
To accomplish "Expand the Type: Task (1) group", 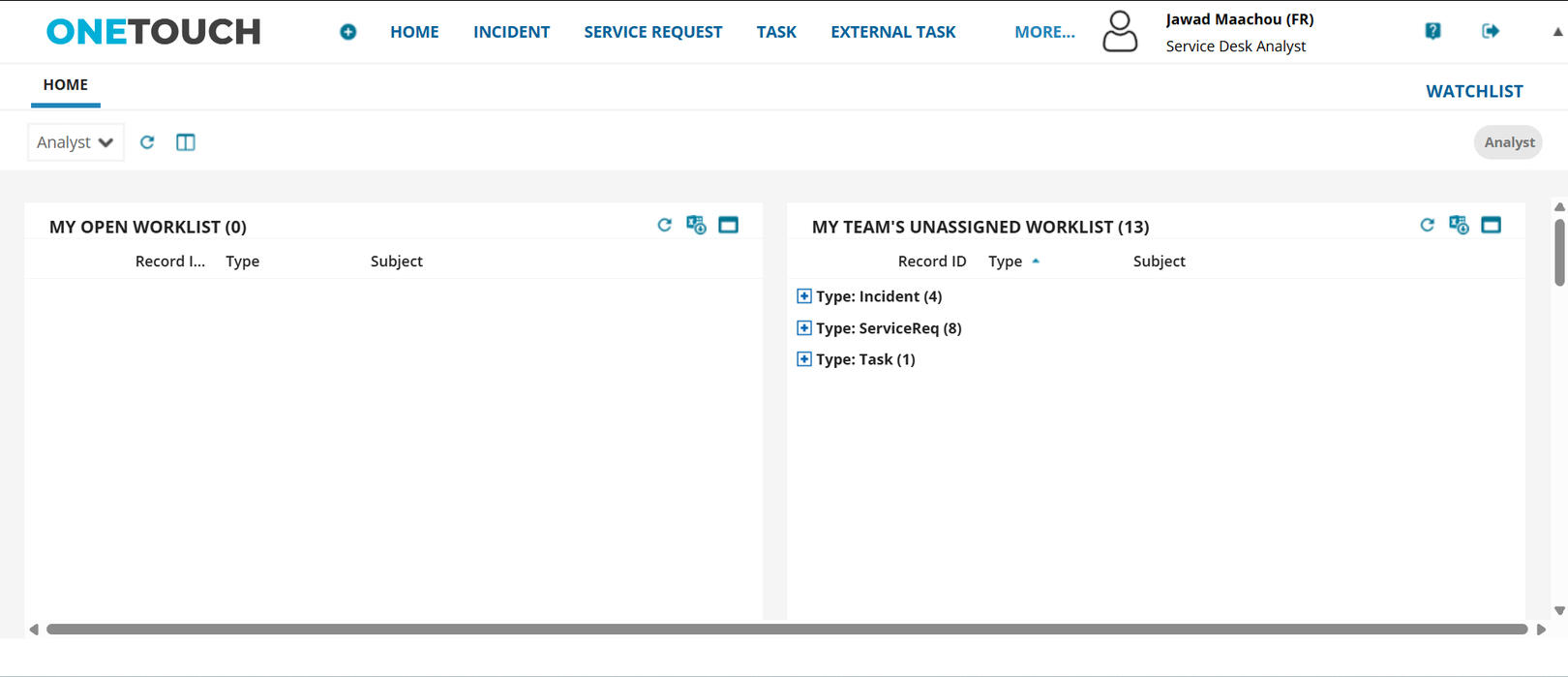I will click(x=804, y=359).
